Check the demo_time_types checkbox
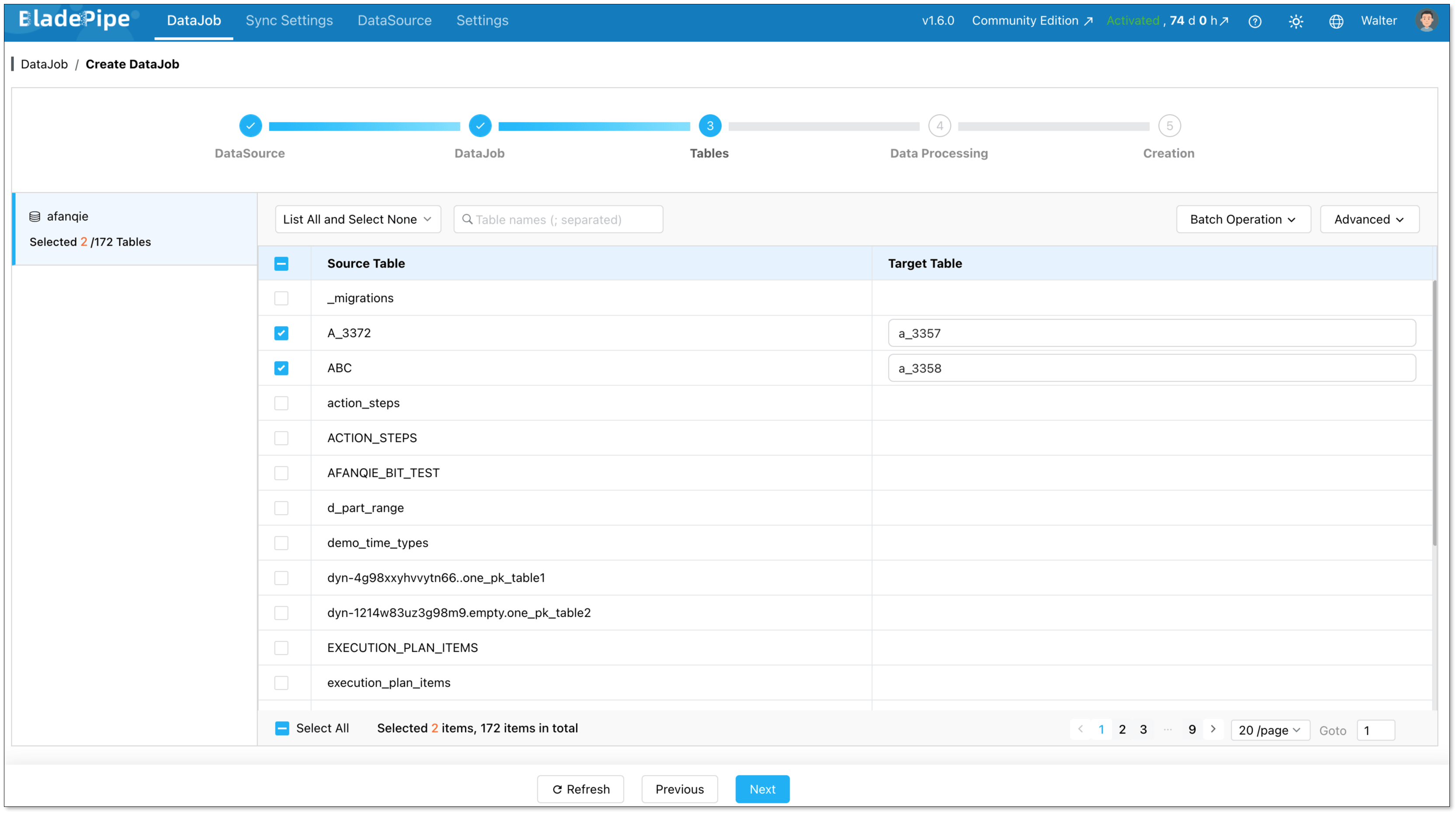The height and width of the screenshot is (813, 1456). coord(281,543)
